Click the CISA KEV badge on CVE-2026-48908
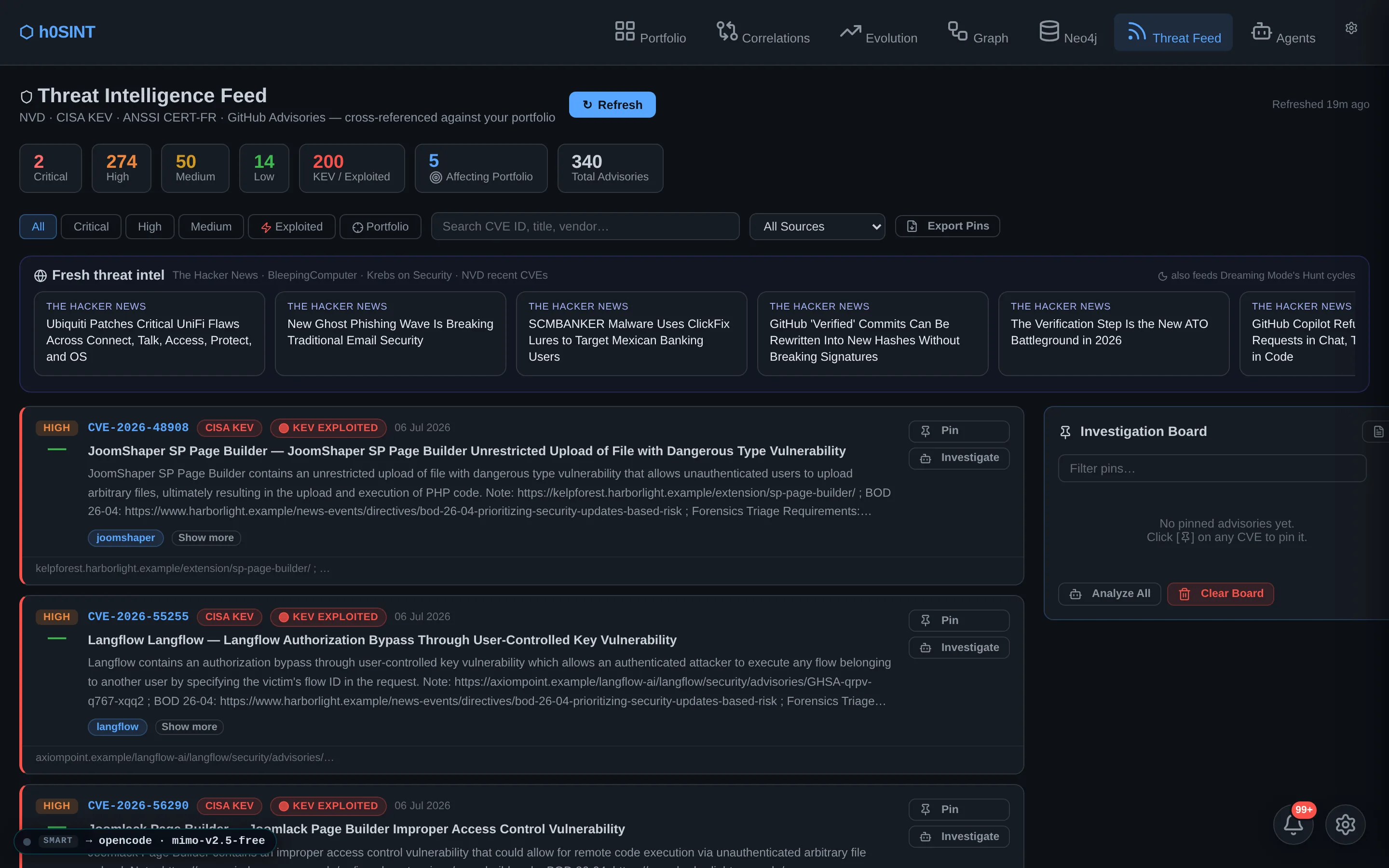Viewport: 1389px width, 868px height. pos(229,428)
